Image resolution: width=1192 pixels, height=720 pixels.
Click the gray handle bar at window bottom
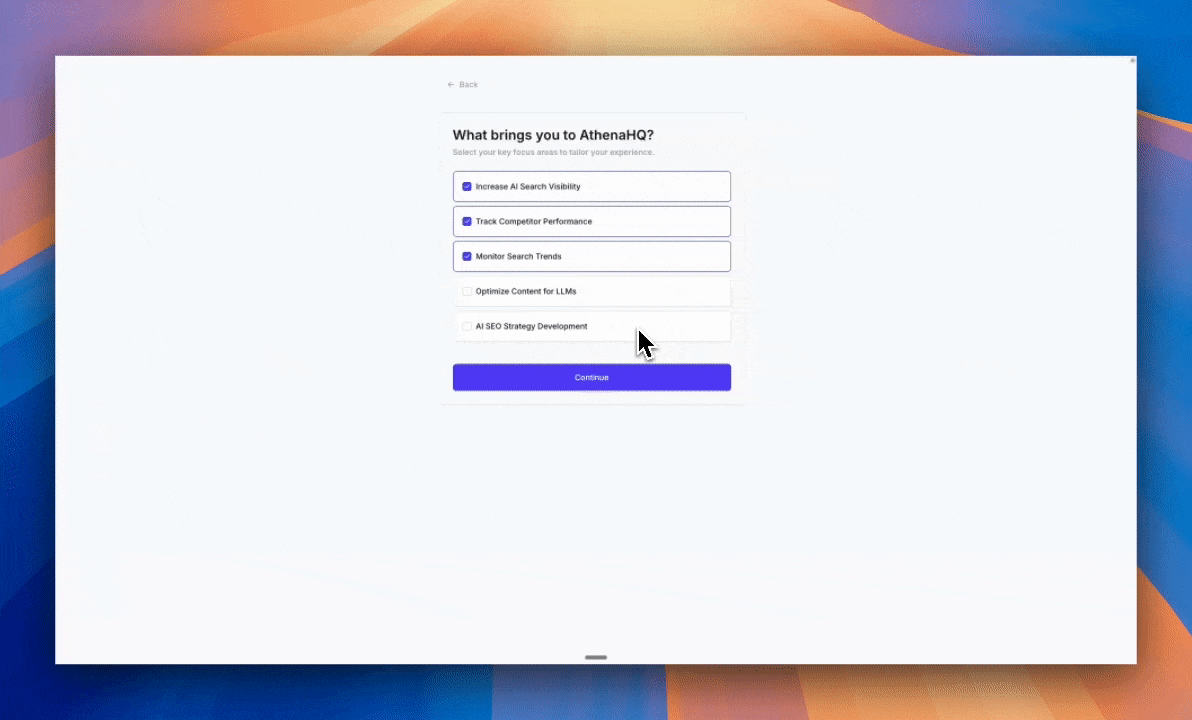click(596, 657)
